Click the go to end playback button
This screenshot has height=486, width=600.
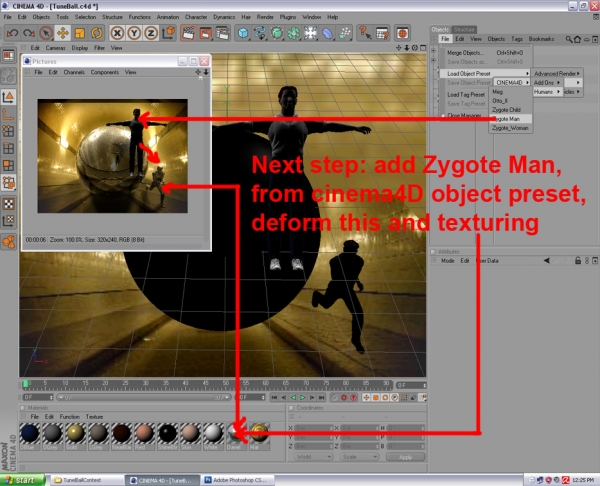coord(321,398)
